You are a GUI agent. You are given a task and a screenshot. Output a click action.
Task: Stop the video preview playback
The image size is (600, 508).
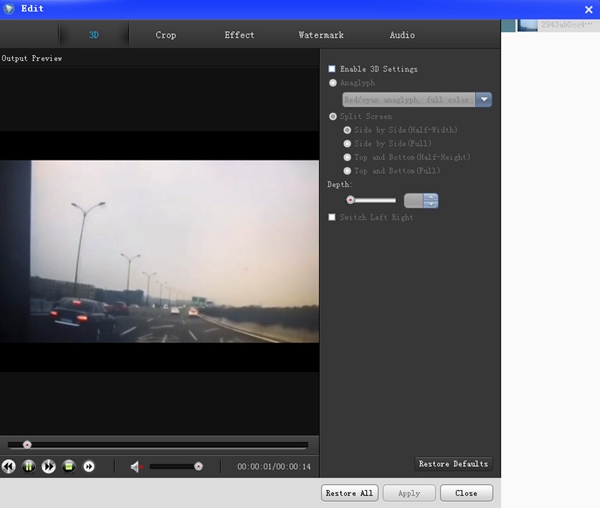click(69, 466)
